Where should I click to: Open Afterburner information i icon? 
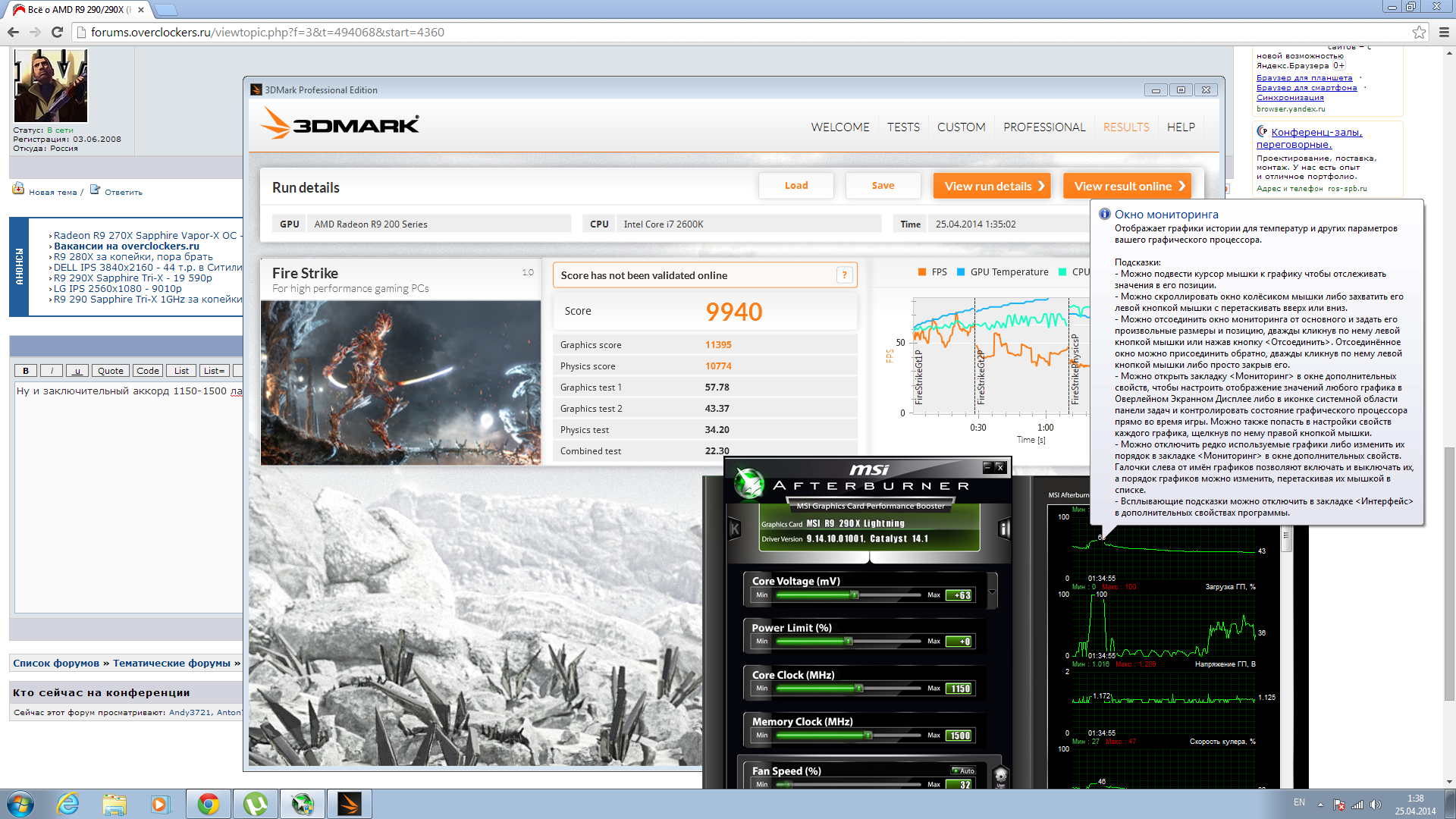click(1004, 529)
